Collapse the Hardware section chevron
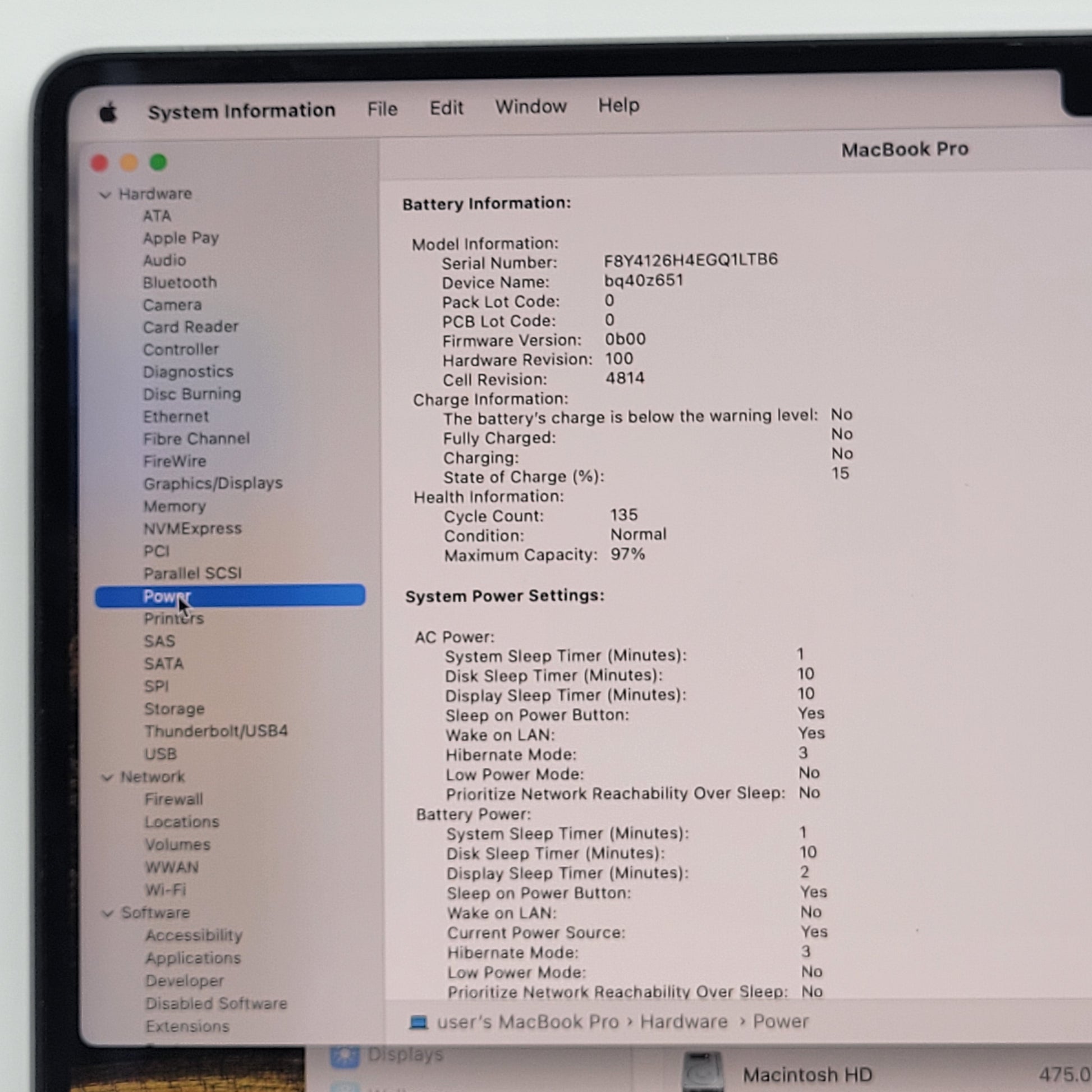This screenshot has width=1092, height=1092. (x=105, y=195)
